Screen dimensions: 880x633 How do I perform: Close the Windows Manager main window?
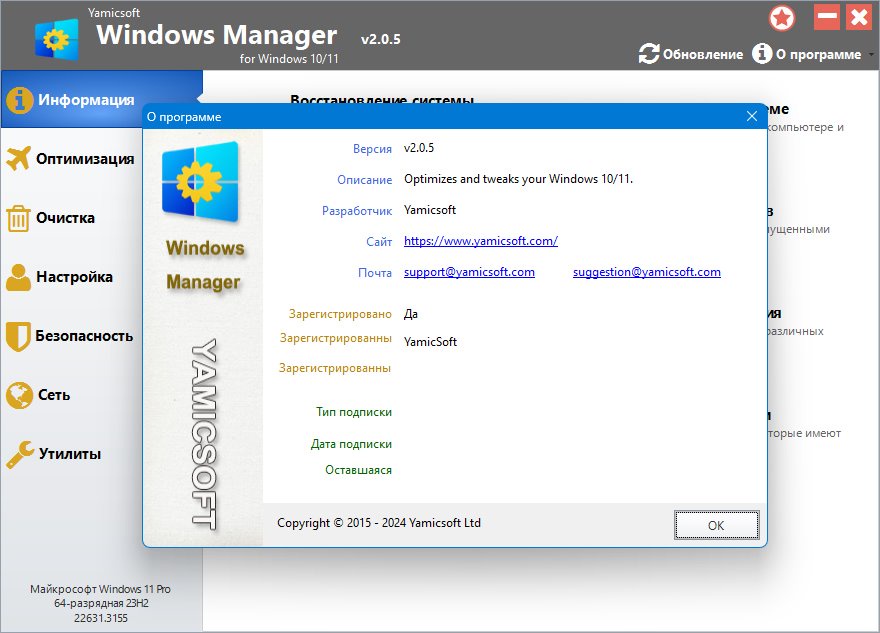pyautogui.click(x=859, y=17)
